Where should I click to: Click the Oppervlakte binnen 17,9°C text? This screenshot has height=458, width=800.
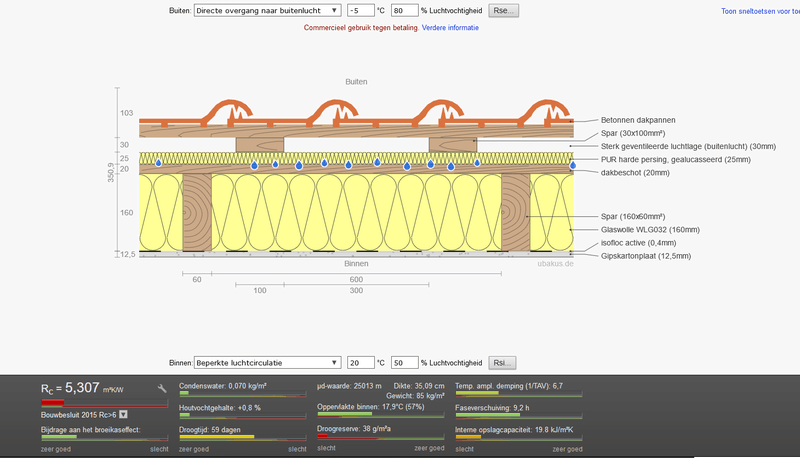(370, 406)
